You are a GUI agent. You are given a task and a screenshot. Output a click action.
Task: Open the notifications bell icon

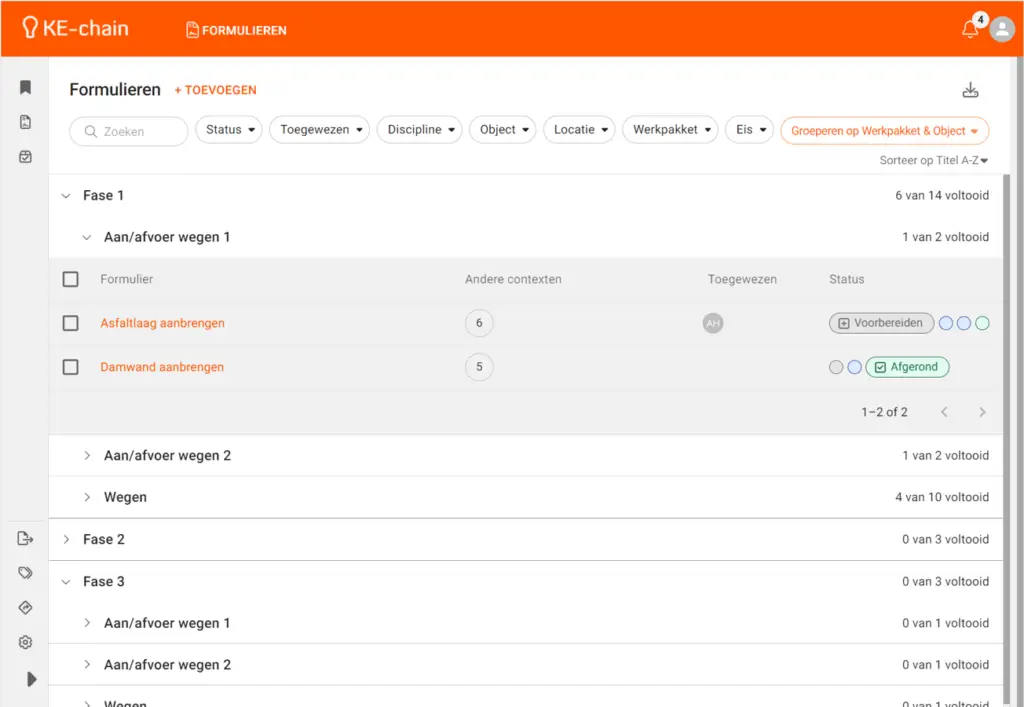pos(969,30)
